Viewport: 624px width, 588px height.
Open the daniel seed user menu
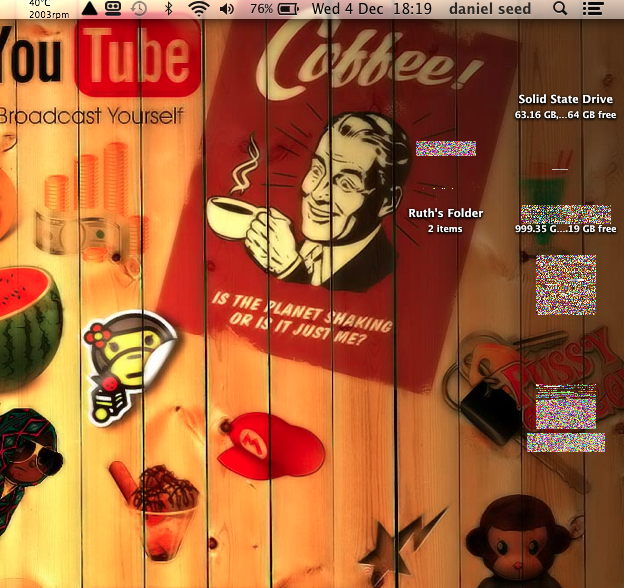tap(490, 9)
